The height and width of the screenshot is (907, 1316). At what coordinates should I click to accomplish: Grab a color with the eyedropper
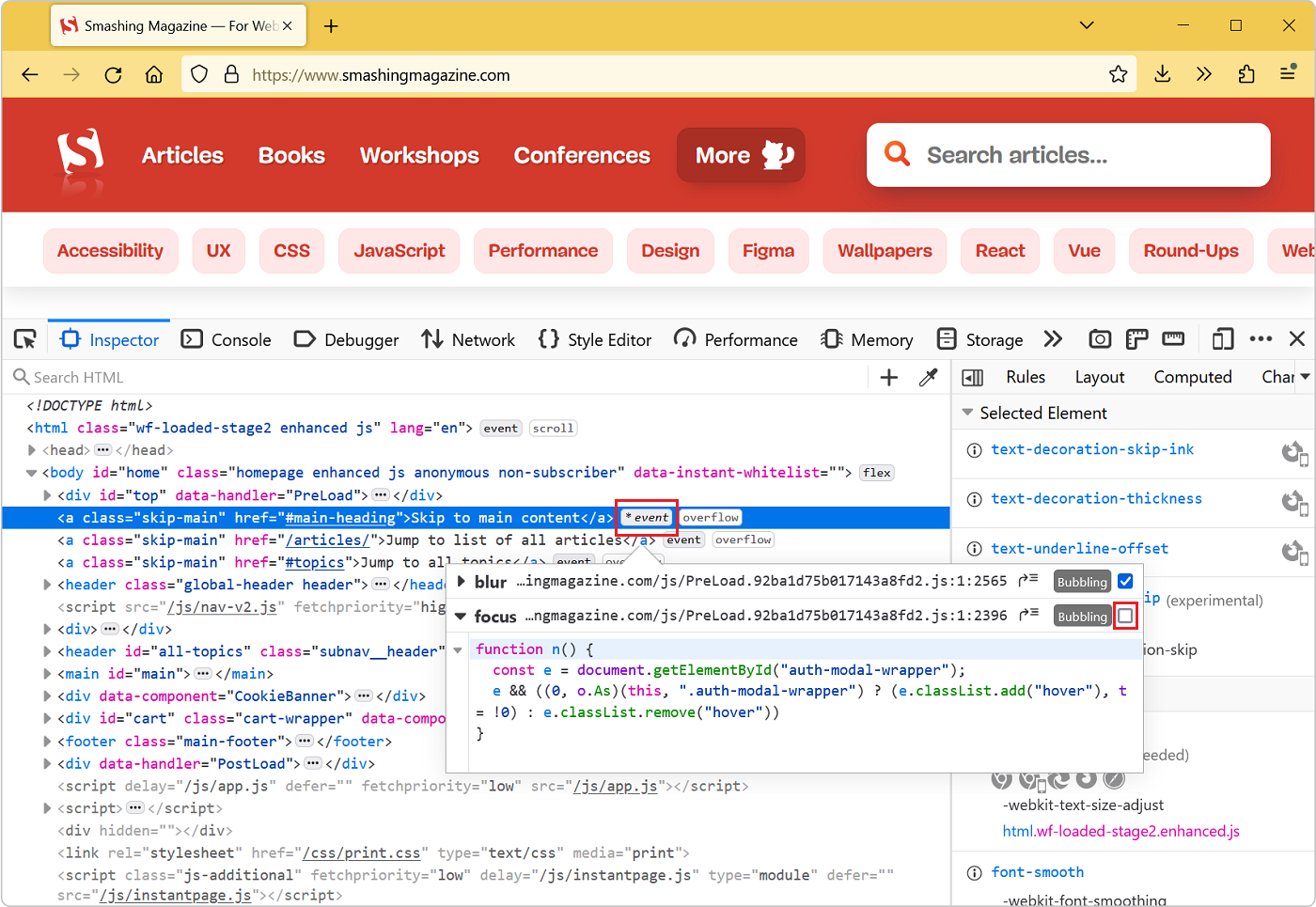click(929, 376)
